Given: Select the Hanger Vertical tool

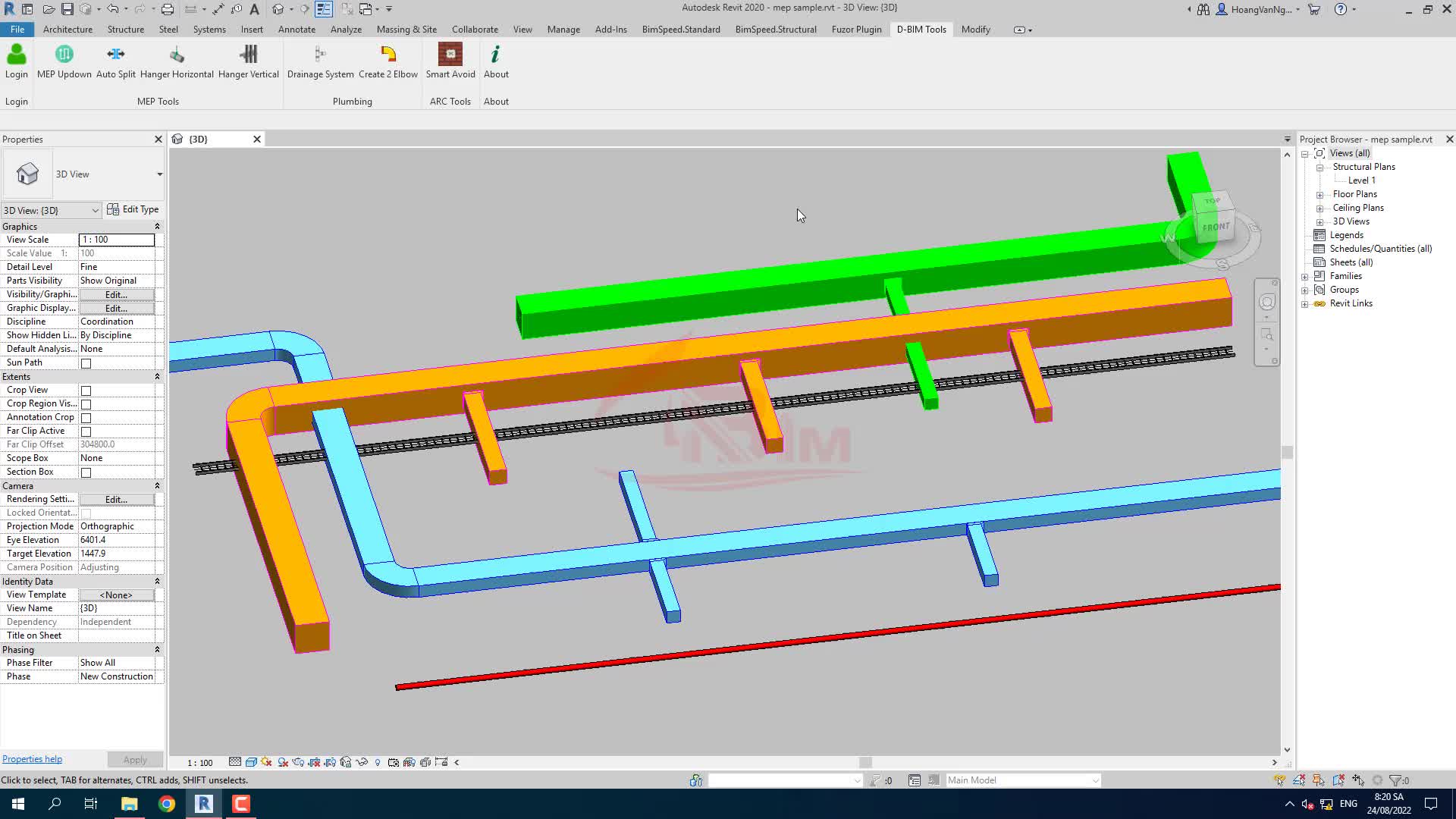Looking at the screenshot, I should click(x=249, y=61).
